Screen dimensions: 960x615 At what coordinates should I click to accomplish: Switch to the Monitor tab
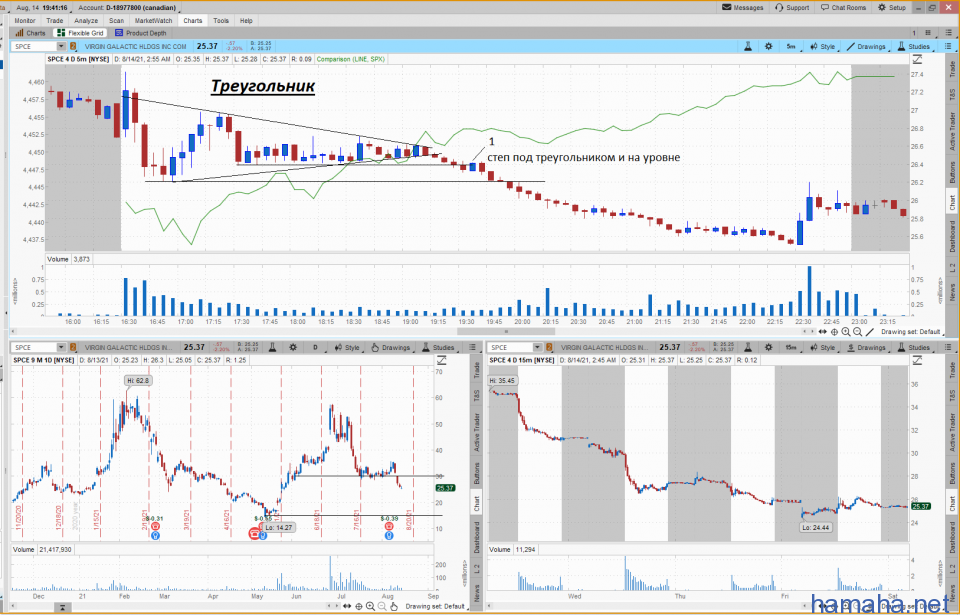[x=25, y=20]
